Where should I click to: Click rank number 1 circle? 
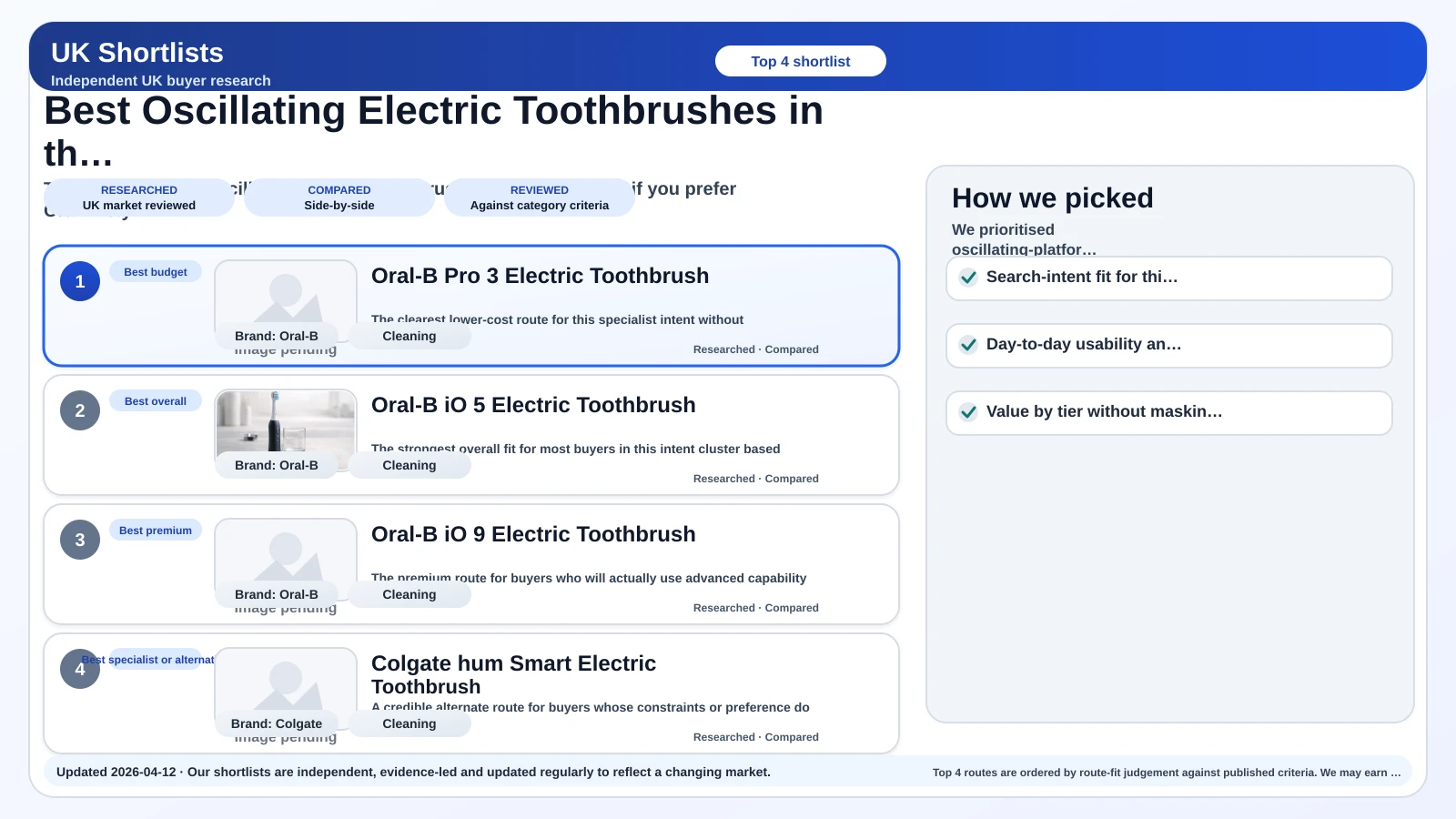tap(80, 281)
